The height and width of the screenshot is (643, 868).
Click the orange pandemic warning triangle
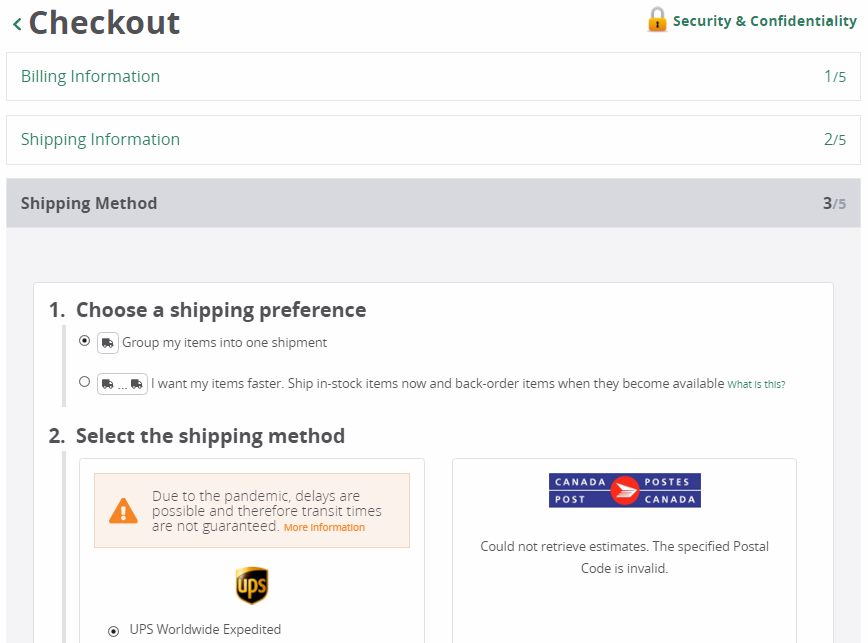(123, 511)
